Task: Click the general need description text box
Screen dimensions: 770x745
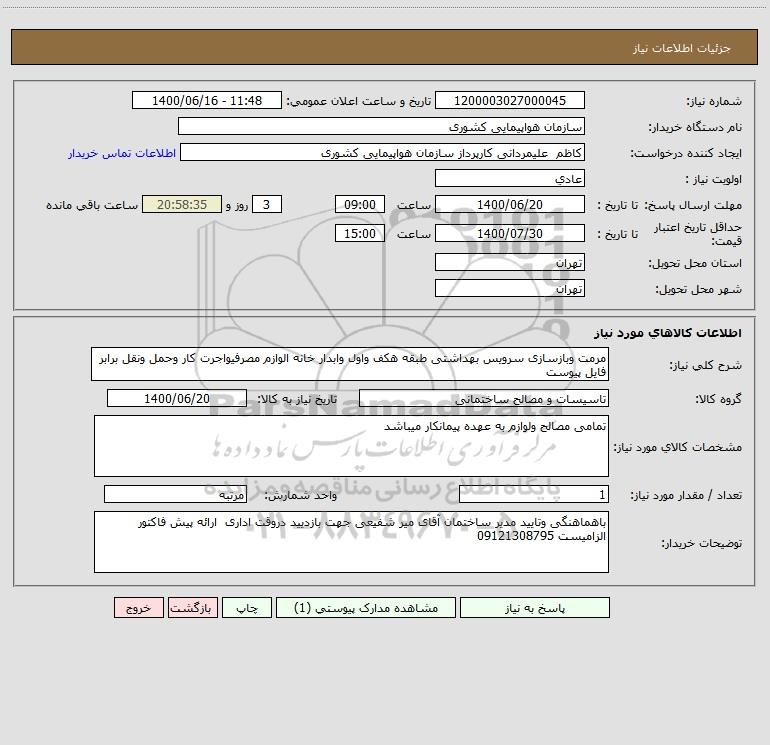Action: point(350,364)
